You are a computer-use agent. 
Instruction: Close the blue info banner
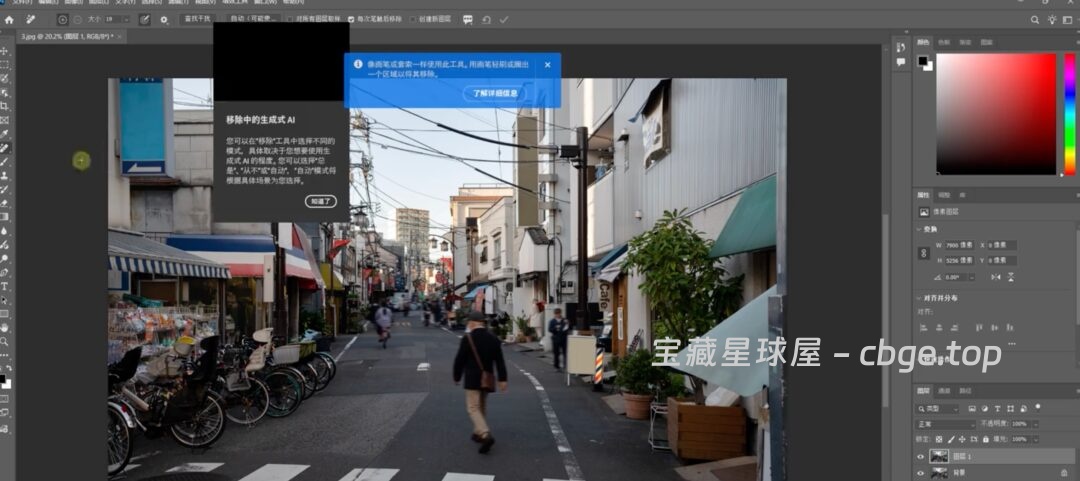(x=548, y=65)
